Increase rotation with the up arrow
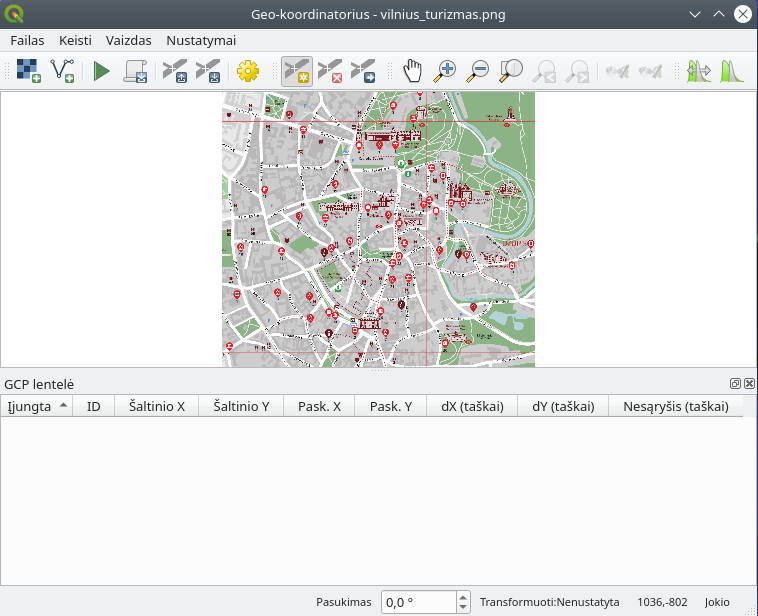 click(463, 597)
